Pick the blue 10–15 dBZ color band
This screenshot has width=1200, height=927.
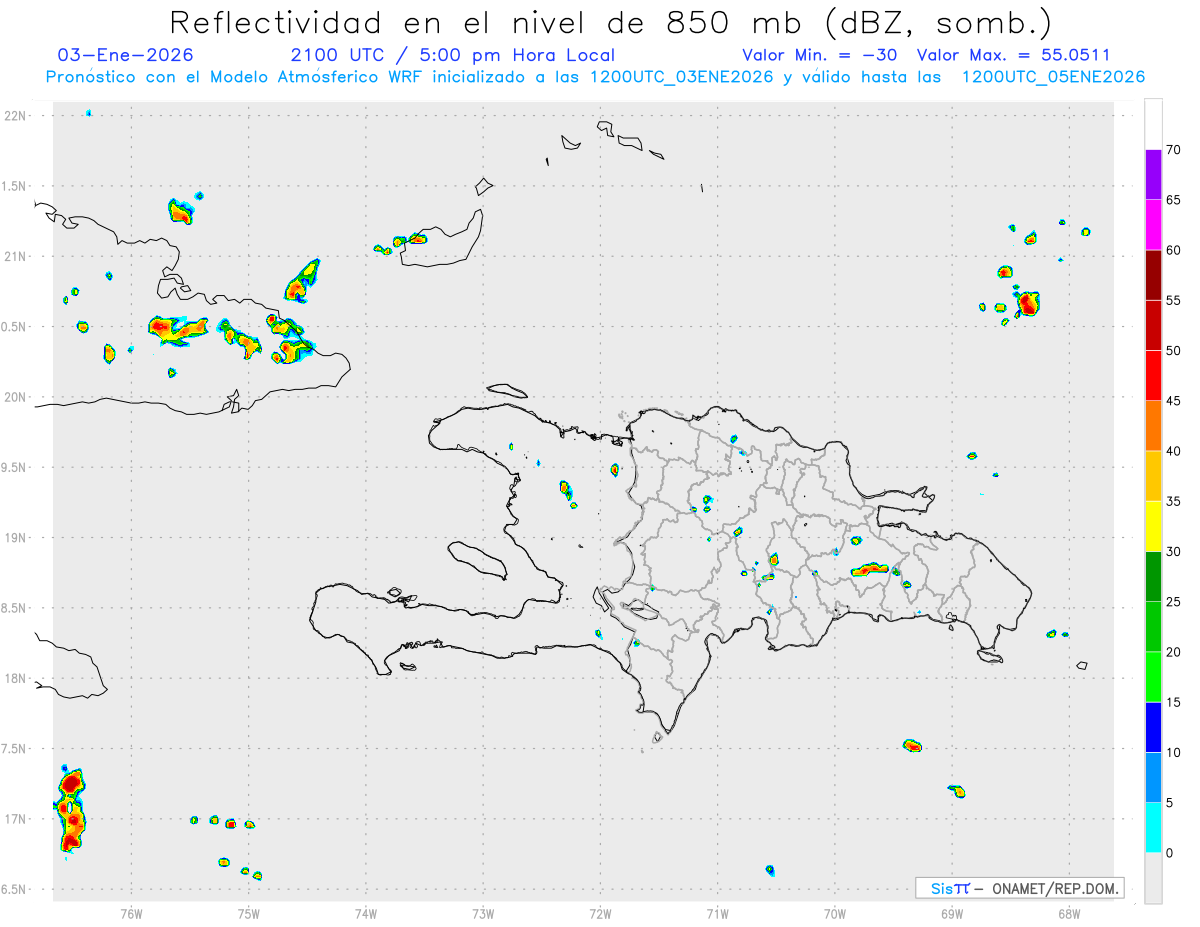point(1153,727)
